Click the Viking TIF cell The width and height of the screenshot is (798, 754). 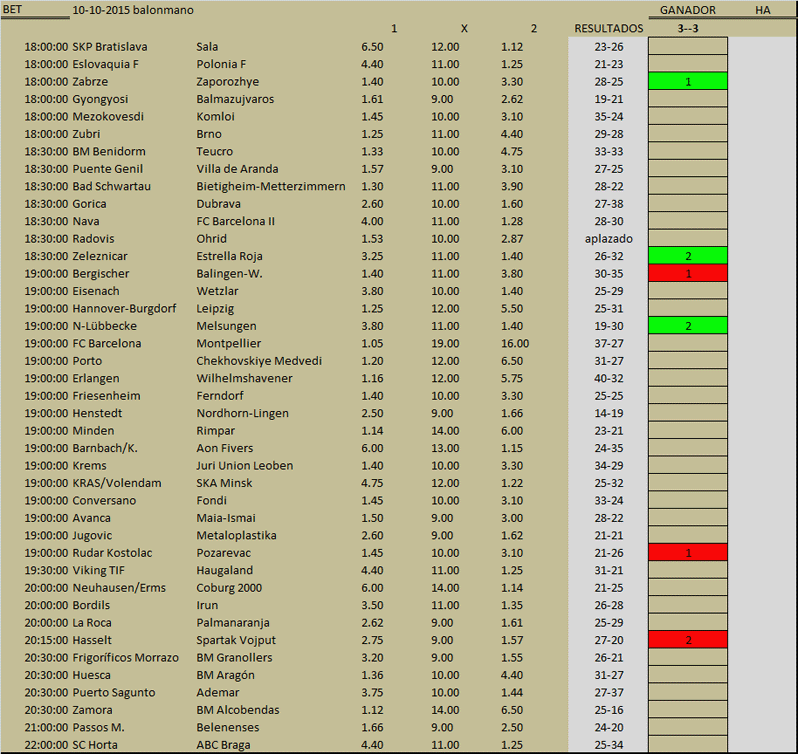[99, 570]
